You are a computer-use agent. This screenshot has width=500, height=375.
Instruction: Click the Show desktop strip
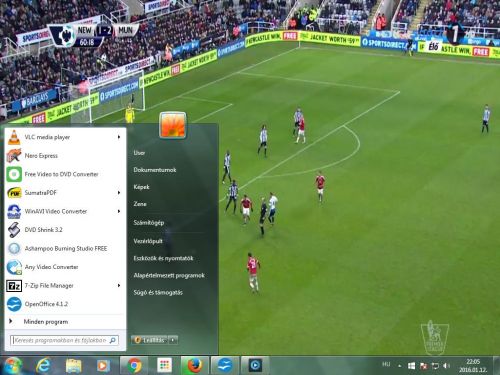point(496,366)
